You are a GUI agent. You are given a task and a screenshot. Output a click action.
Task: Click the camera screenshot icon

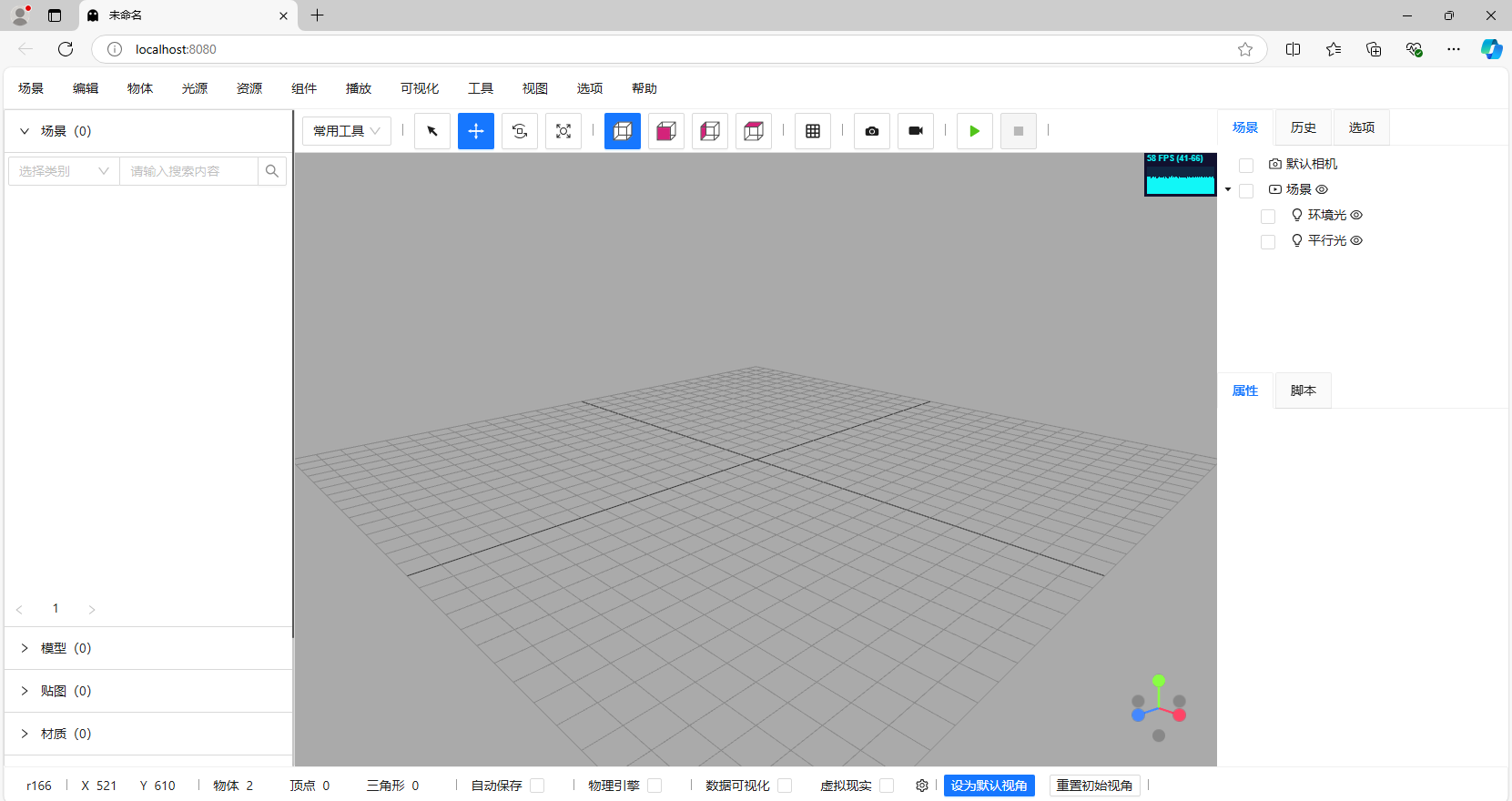(x=872, y=131)
